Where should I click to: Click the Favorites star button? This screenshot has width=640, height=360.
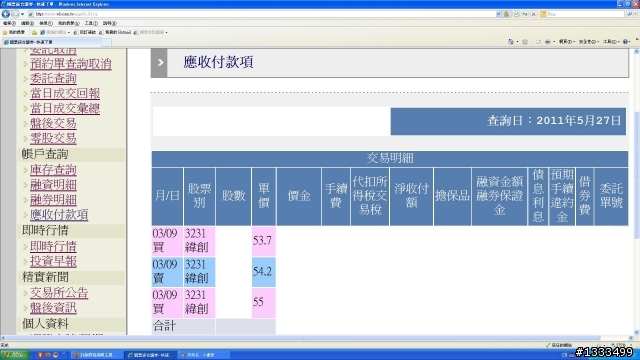pyautogui.click(x=13, y=32)
